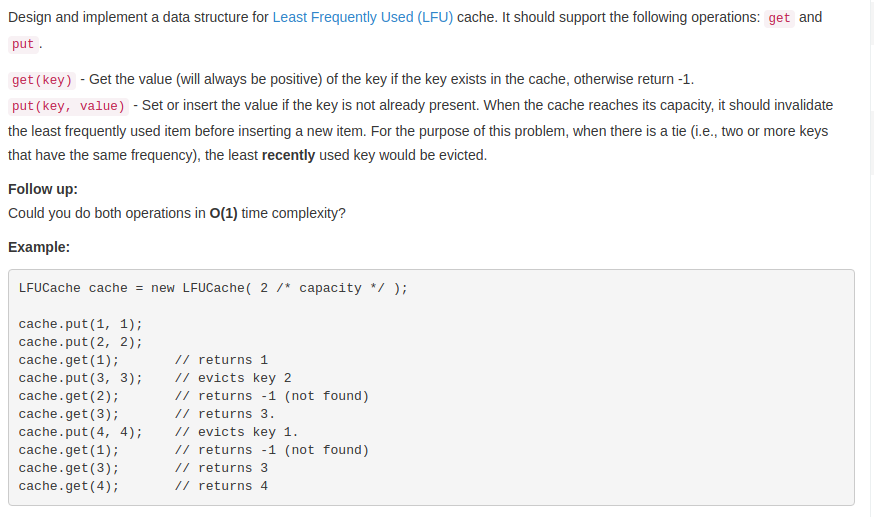Click the bold word 'recently'

click(288, 156)
